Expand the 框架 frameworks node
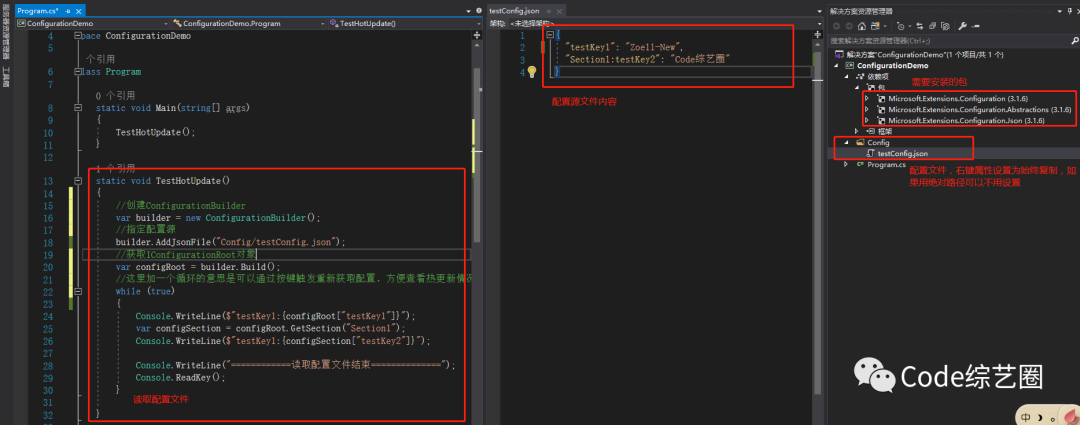 coord(856,131)
